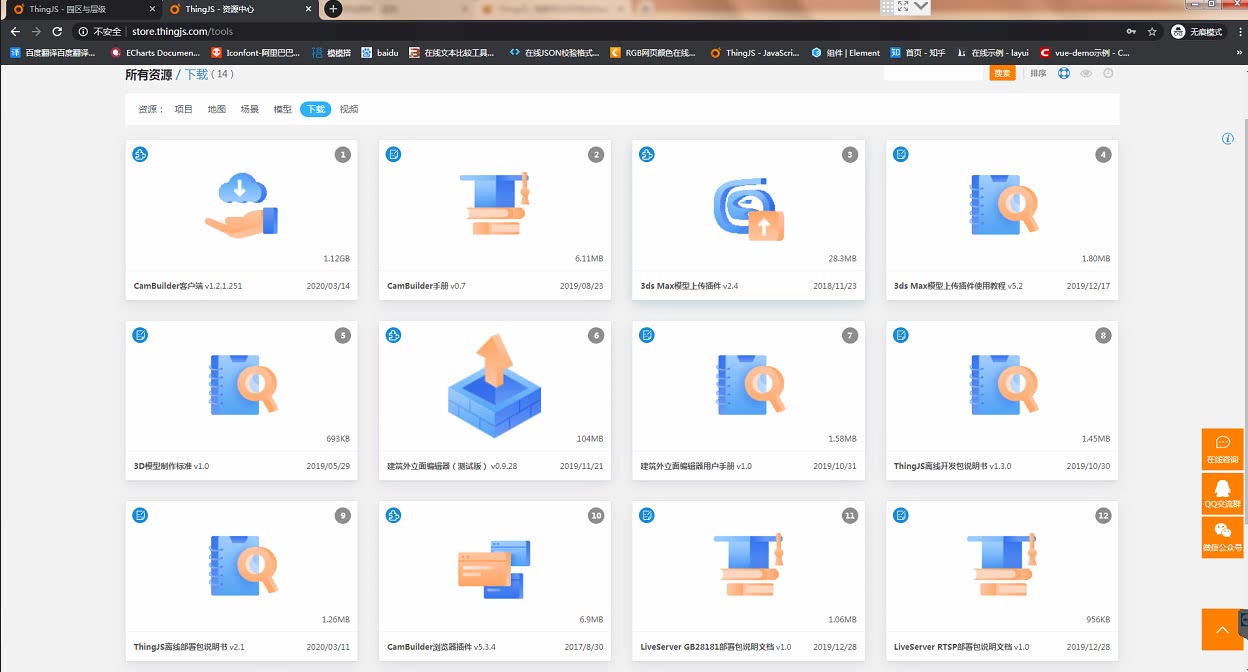
Task: Click the clock history icon near the search bar
Action: 1105,73
